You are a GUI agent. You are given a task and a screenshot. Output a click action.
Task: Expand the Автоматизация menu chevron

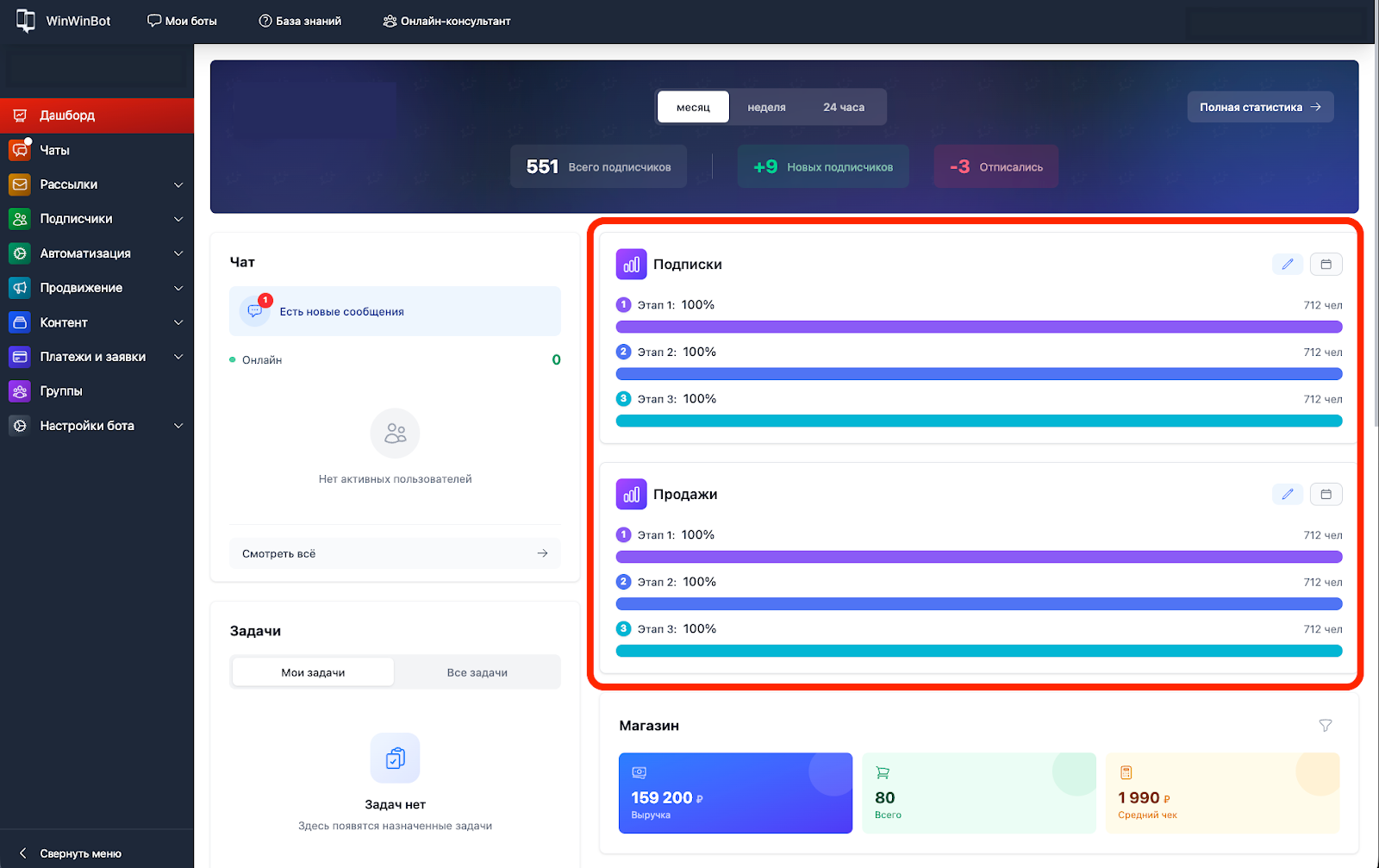click(x=178, y=253)
